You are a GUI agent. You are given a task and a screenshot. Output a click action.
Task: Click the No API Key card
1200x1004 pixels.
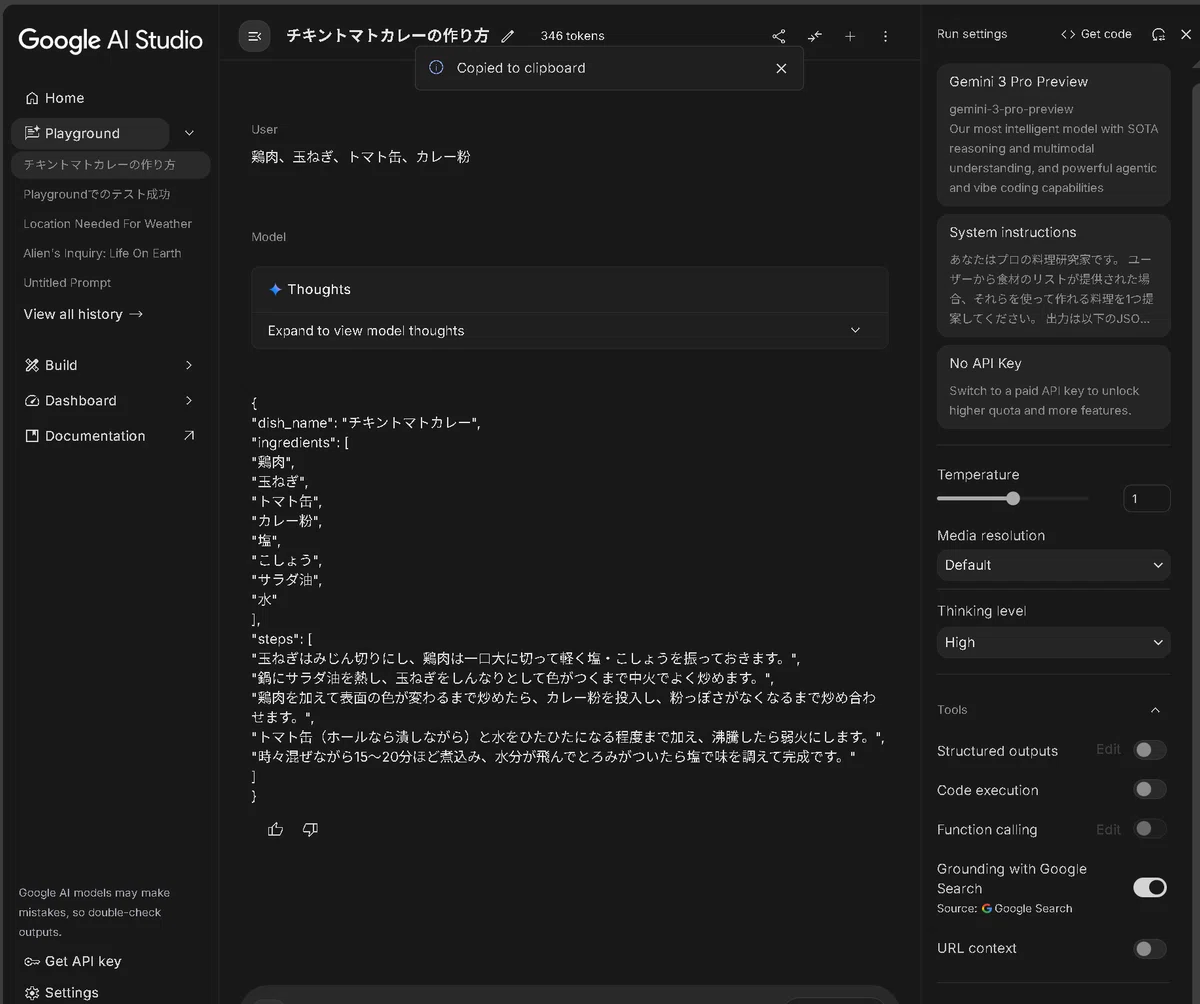[x=1054, y=387]
